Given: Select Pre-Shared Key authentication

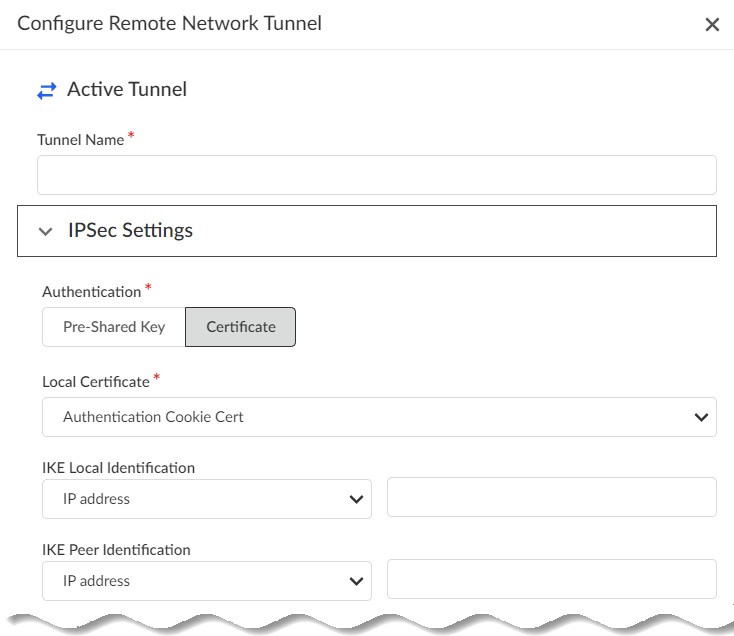Looking at the screenshot, I should click(114, 327).
